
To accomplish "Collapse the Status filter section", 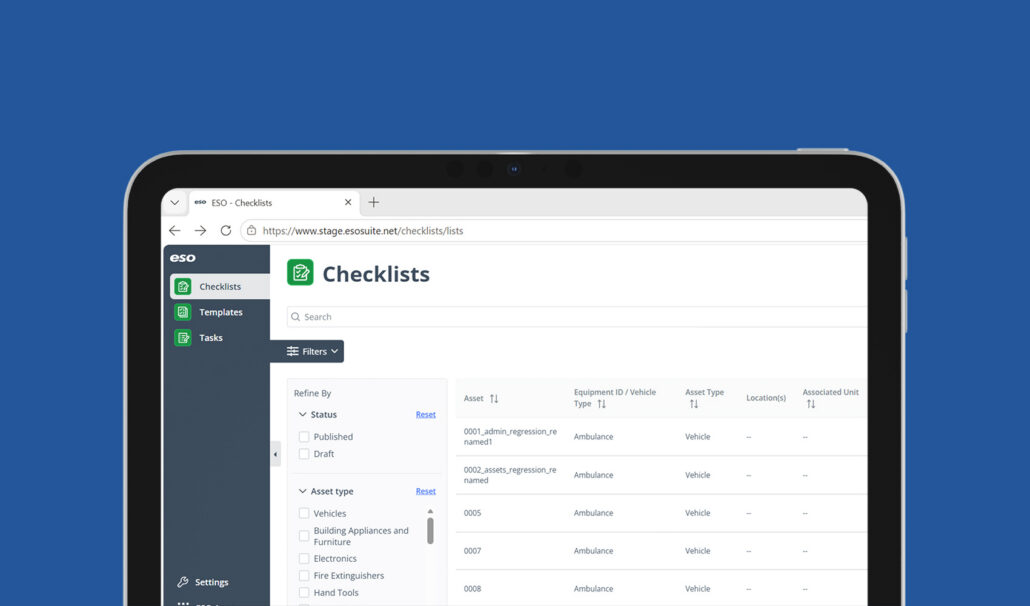I will pyautogui.click(x=302, y=414).
